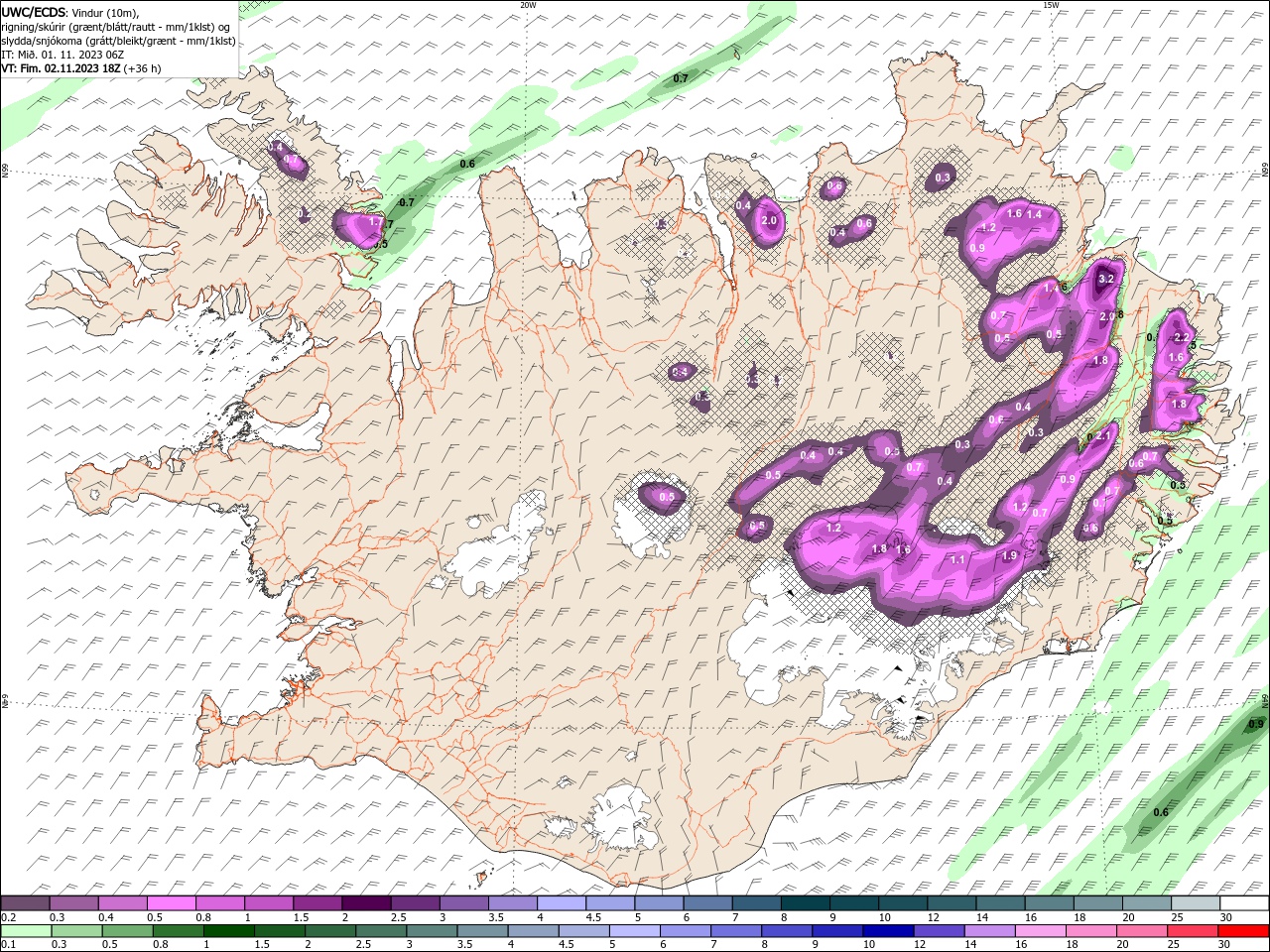The width and height of the screenshot is (1270, 952).
Task: Pick the green-row swatch starting at 0.8
Action: pos(177,931)
